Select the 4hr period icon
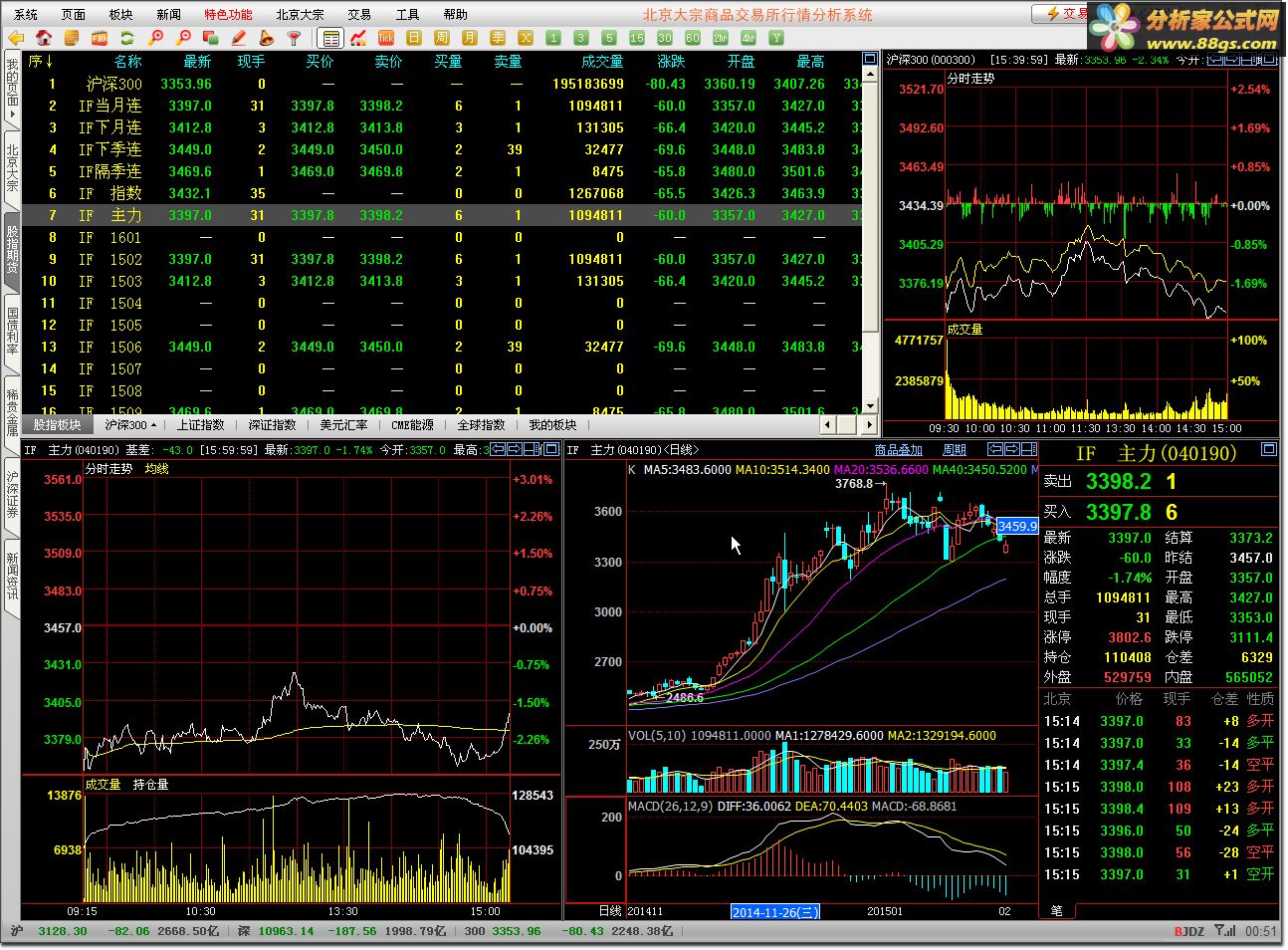The width and height of the screenshot is (1288, 950). tap(749, 38)
